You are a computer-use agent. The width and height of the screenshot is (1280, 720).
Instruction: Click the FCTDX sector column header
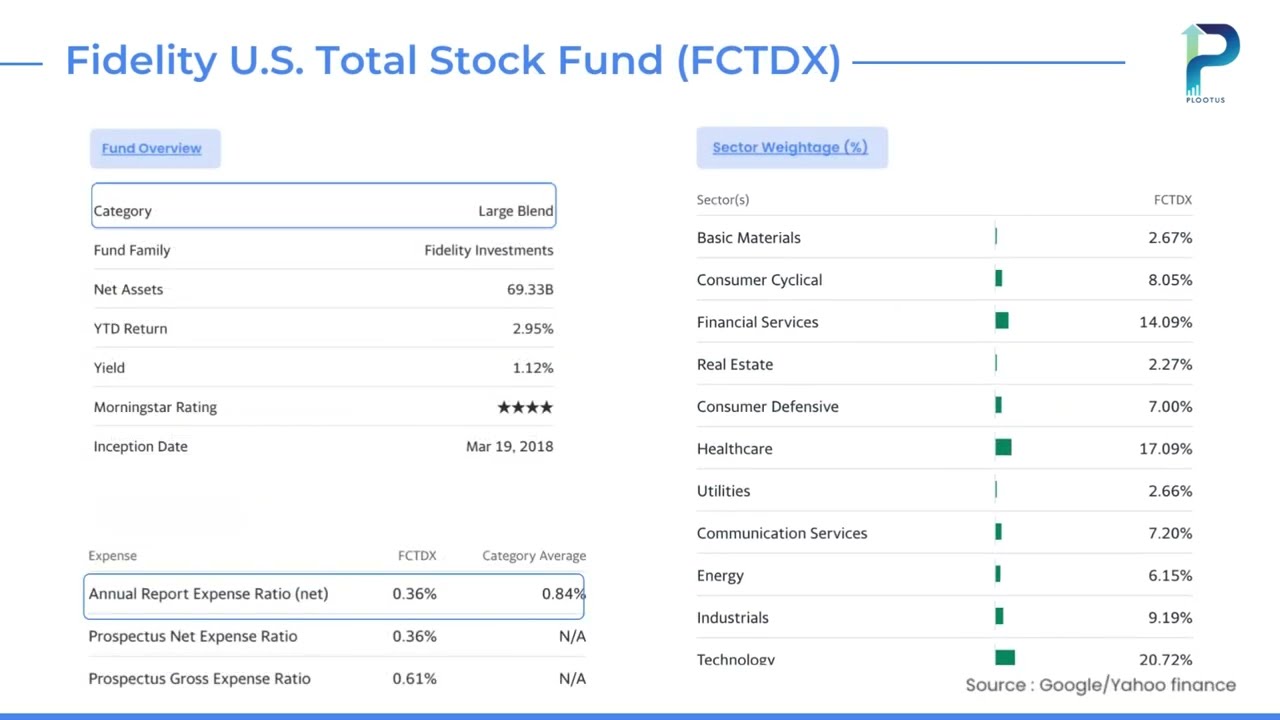tap(1173, 200)
